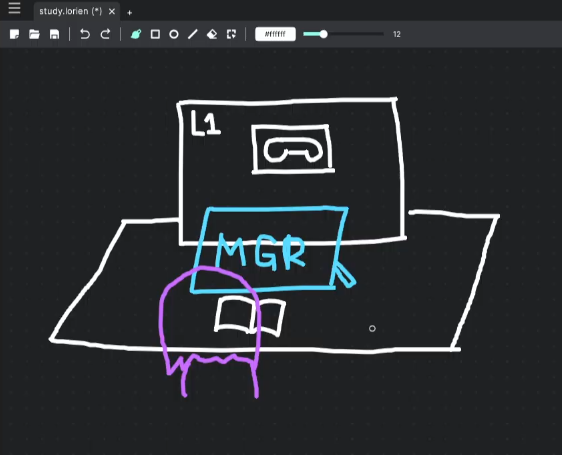
Task: Activate the Selection tool
Action: 232,34
